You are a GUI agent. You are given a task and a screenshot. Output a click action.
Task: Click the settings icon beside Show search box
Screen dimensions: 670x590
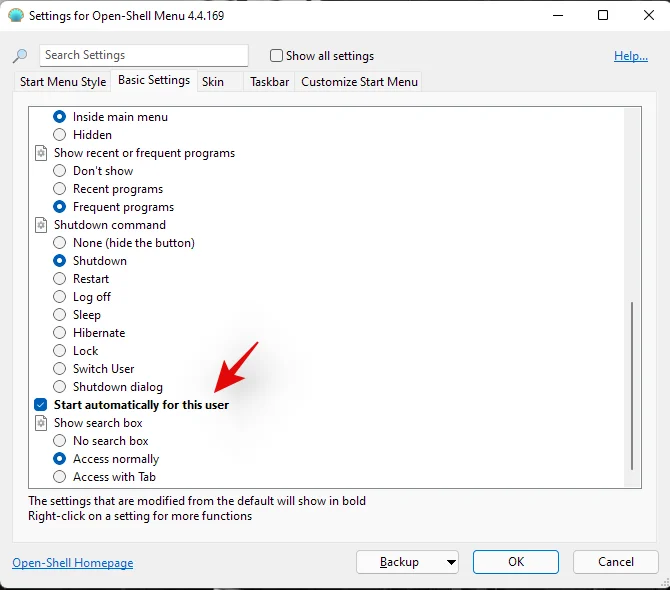[x=41, y=423]
